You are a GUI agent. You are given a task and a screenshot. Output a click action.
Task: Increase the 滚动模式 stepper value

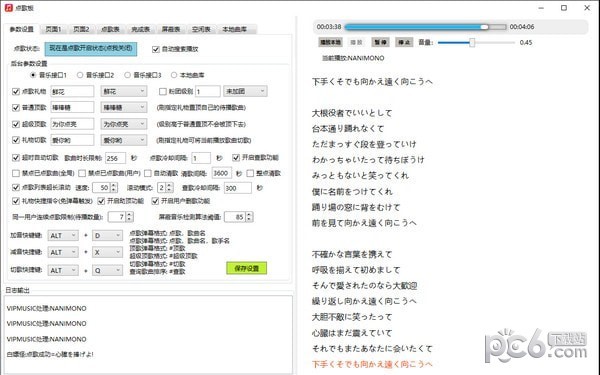point(169,185)
